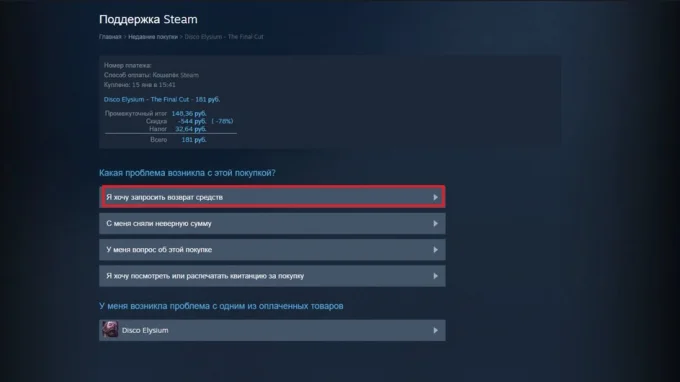The image size is (680, 382).
Task: Click arrow on receipt print row
Action: click(x=435, y=276)
